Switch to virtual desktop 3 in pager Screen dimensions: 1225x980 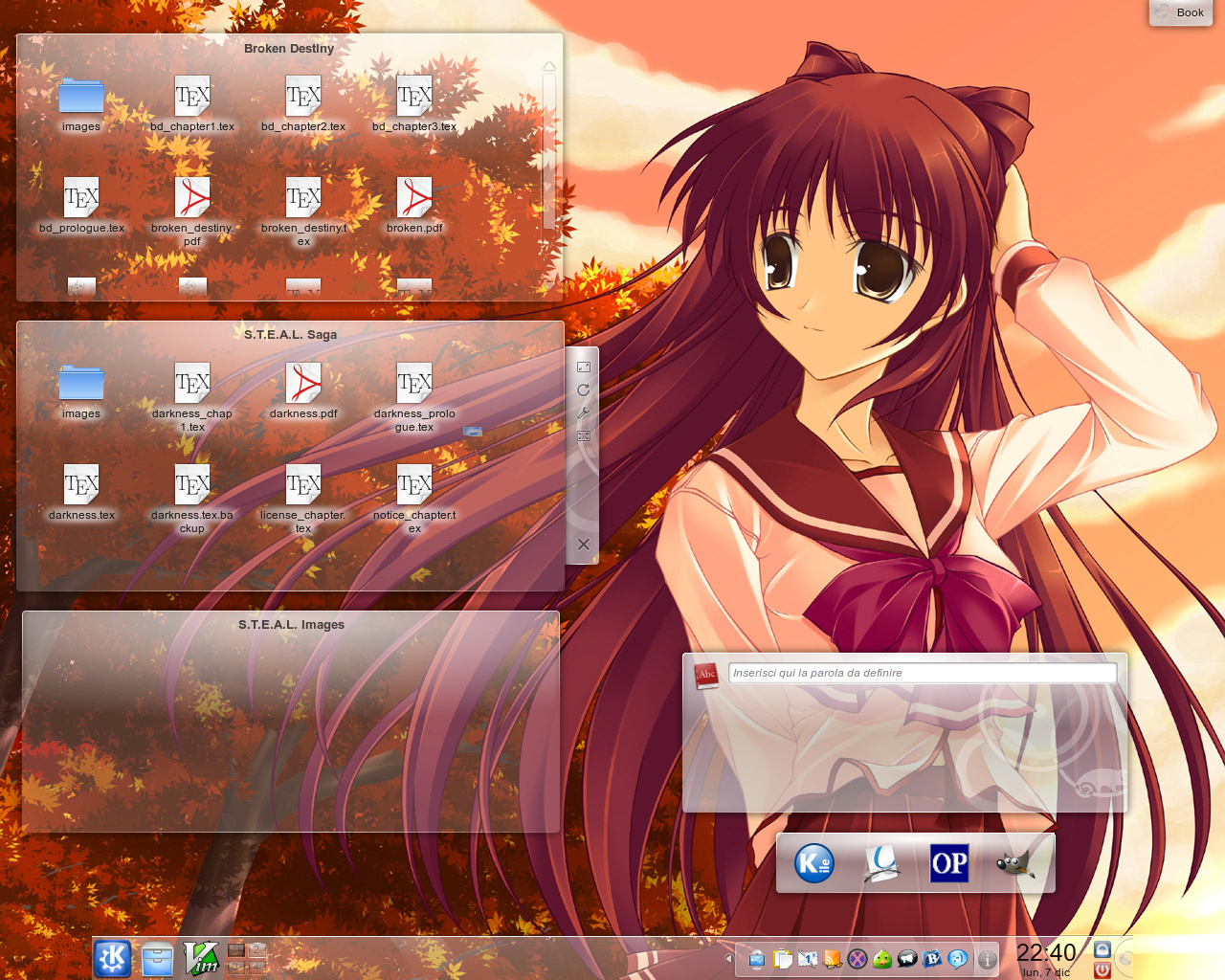(x=236, y=967)
